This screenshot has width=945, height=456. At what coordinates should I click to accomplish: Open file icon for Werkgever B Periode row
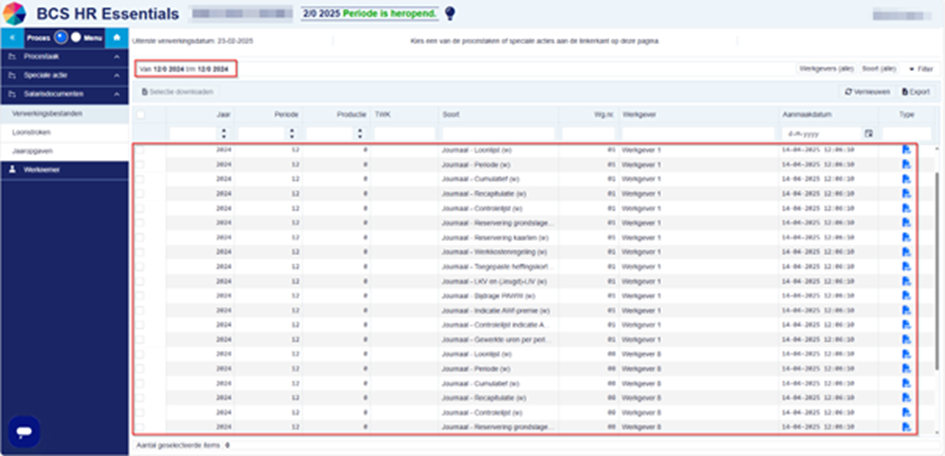point(906,369)
